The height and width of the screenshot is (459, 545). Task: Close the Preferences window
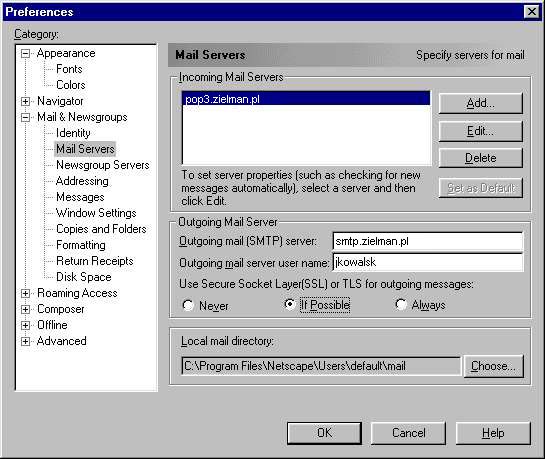coord(532,12)
